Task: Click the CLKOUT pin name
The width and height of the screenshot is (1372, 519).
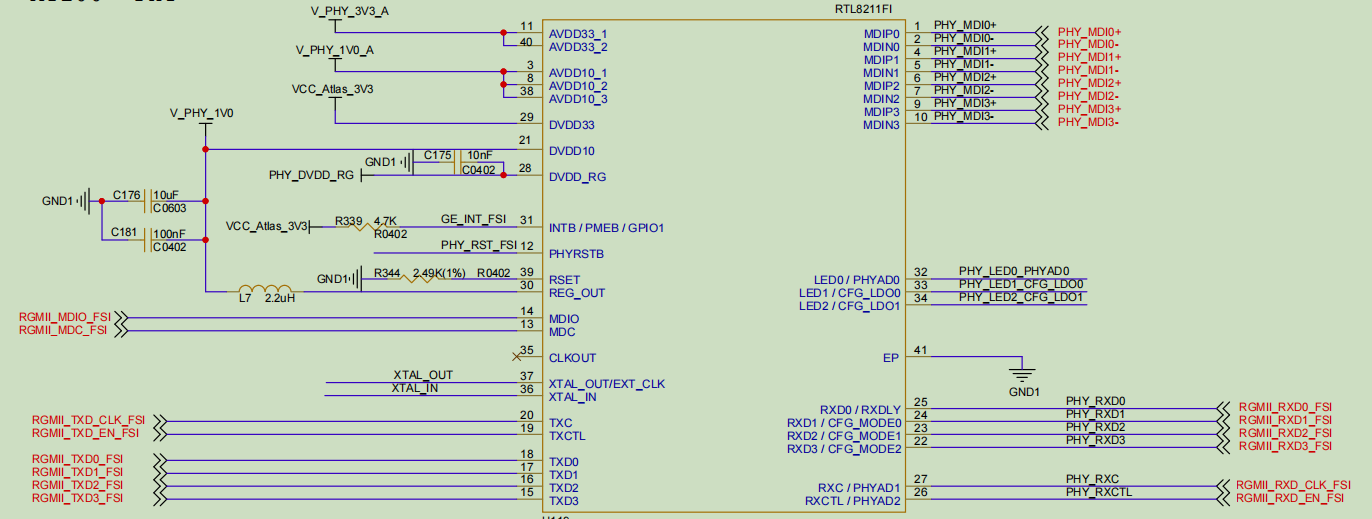Action: [573, 358]
